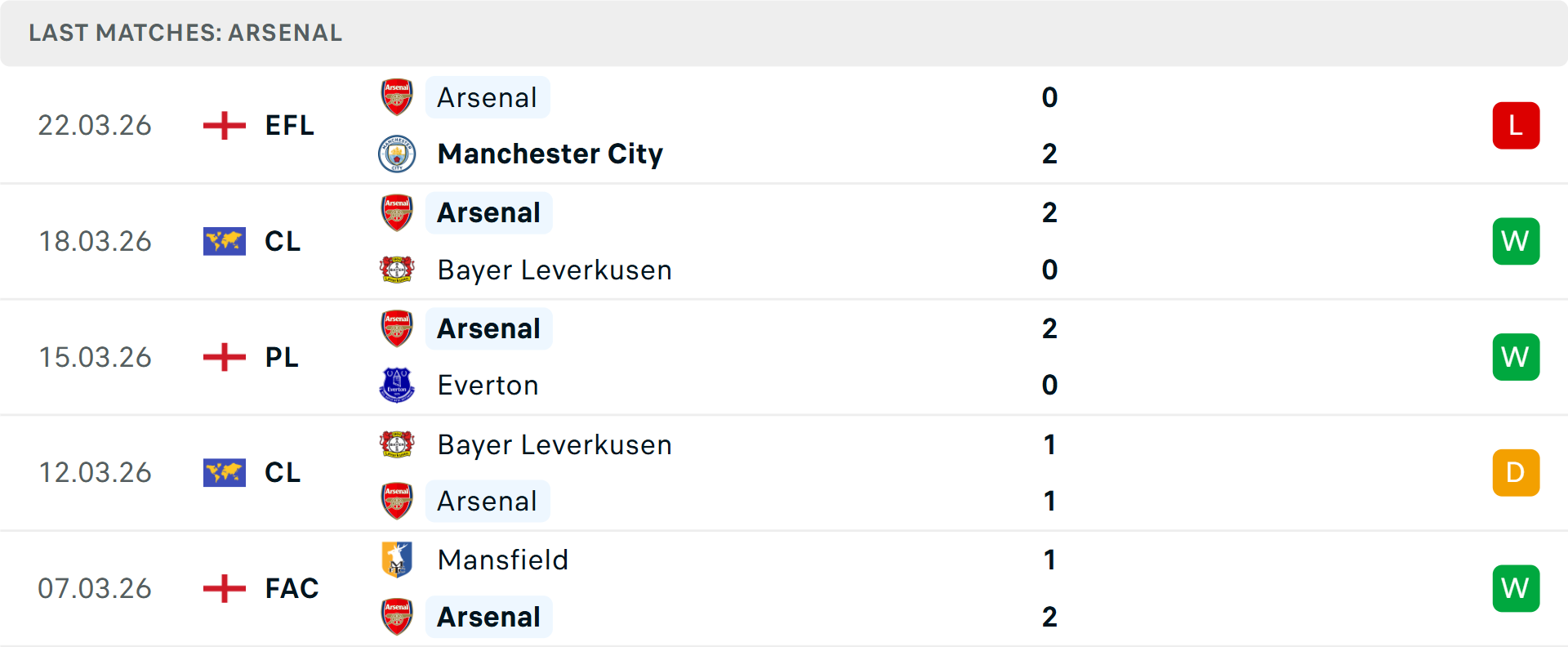Click the green W badge for the Mansfield match

click(1517, 588)
